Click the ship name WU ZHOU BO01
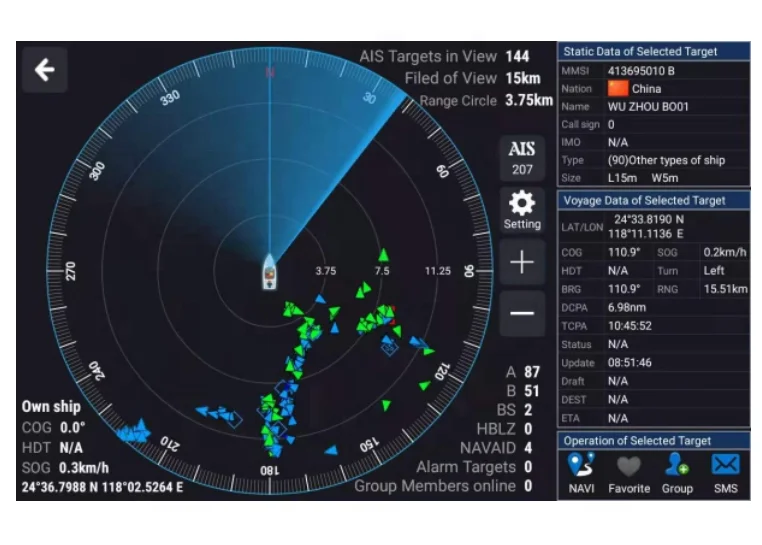 pyautogui.click(x=648, y=106)
